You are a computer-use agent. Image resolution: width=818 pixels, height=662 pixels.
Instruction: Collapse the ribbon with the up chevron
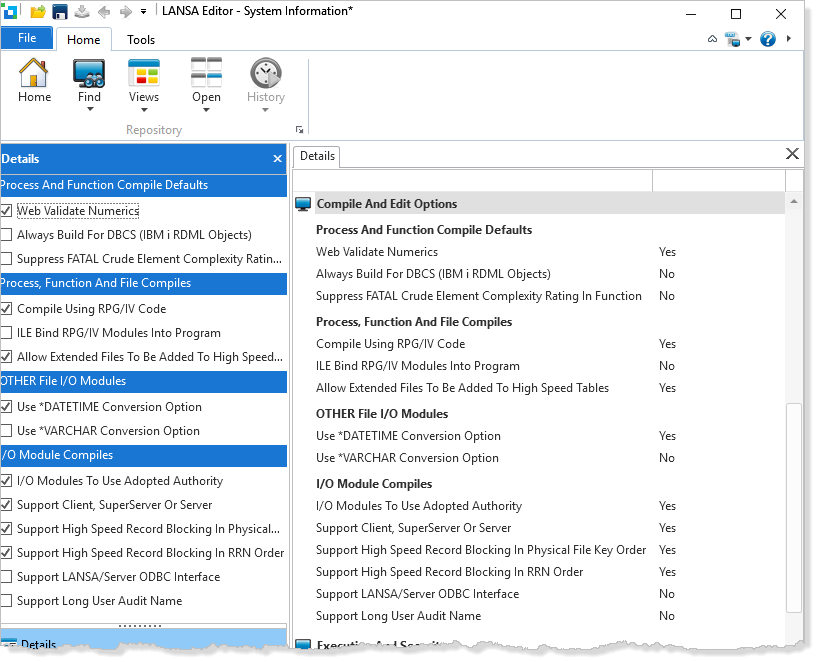tap(712, 39)
